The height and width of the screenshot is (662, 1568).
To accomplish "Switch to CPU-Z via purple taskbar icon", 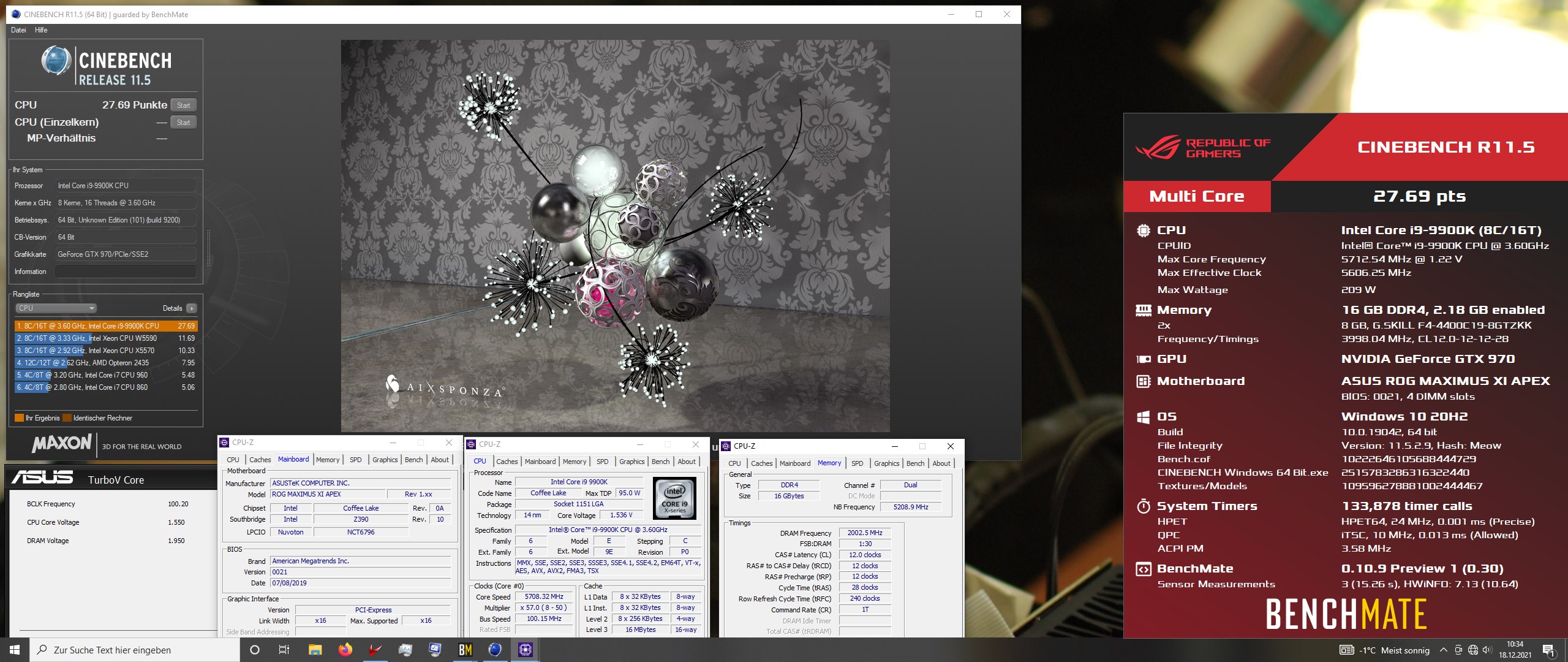I will pyautogui.click(x=525, y=650).
